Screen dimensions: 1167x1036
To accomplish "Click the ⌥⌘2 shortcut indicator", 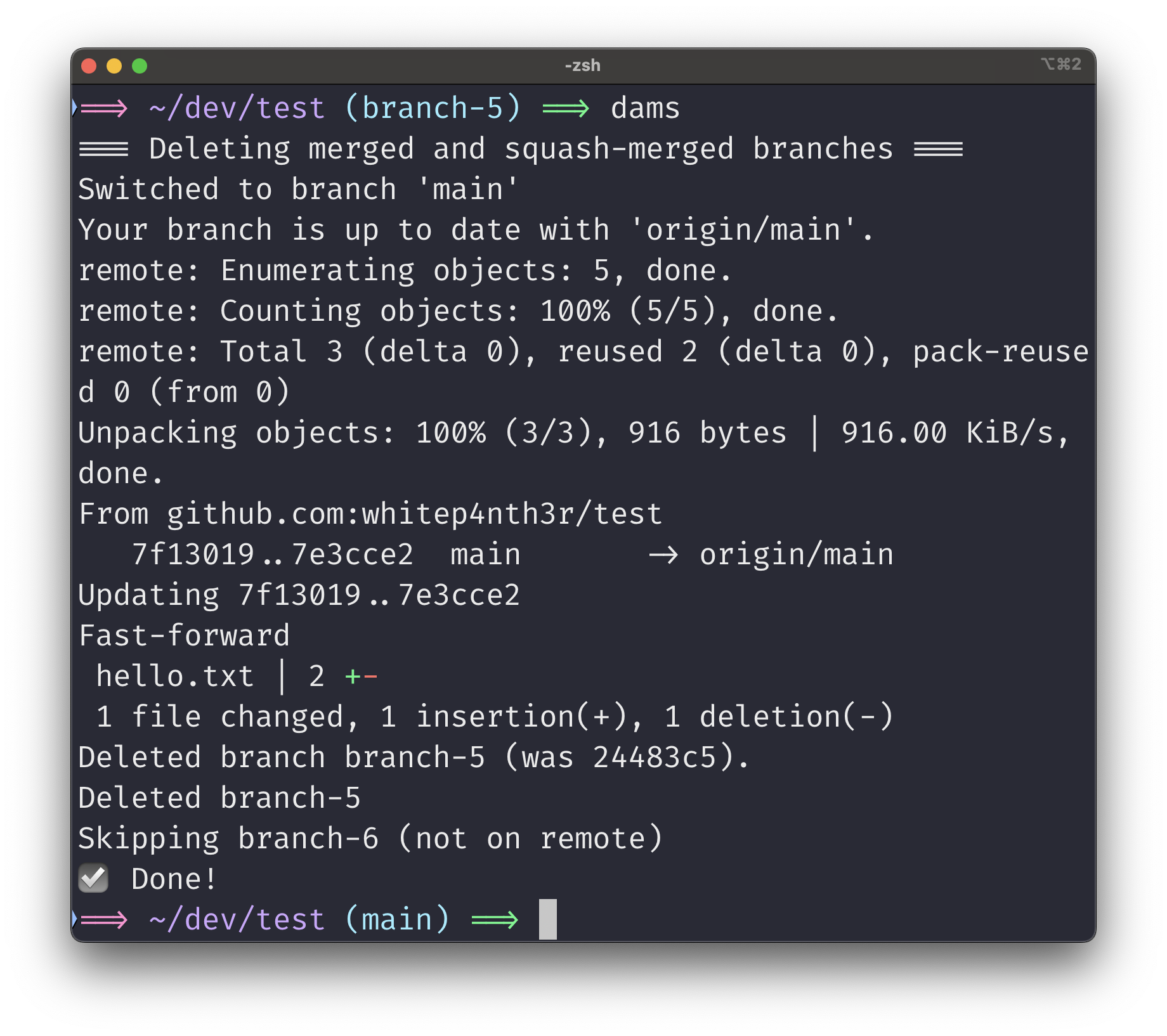I will pos(1062,63).
